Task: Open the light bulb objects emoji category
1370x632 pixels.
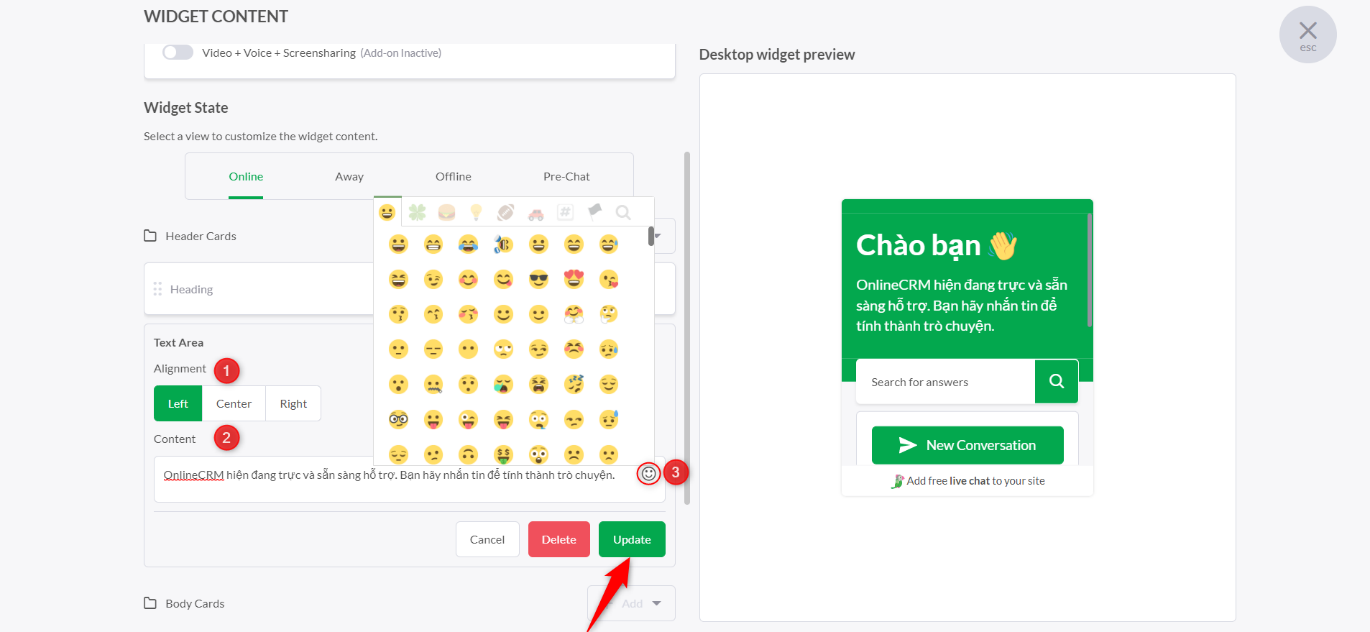Action: tap(477, 212)
